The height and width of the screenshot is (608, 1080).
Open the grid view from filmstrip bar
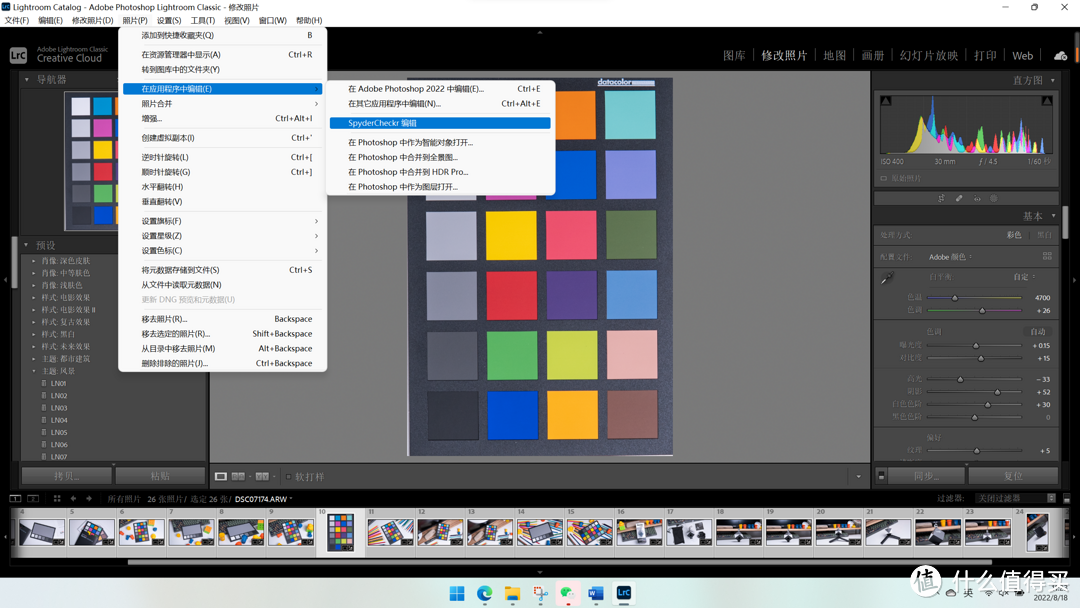point(57,499)
